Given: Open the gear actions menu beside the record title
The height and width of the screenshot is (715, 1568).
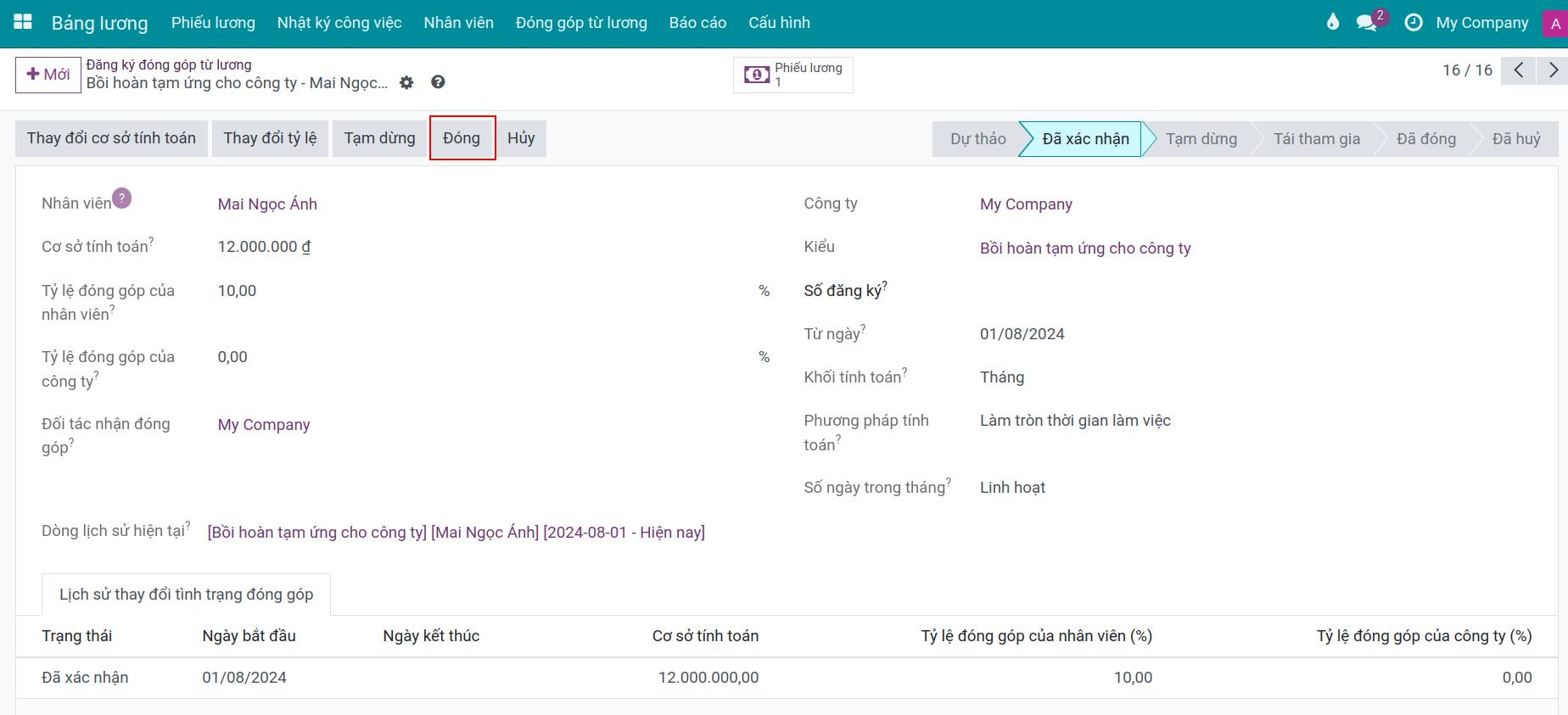Looking at the screenshot, I should coord(406,82).
